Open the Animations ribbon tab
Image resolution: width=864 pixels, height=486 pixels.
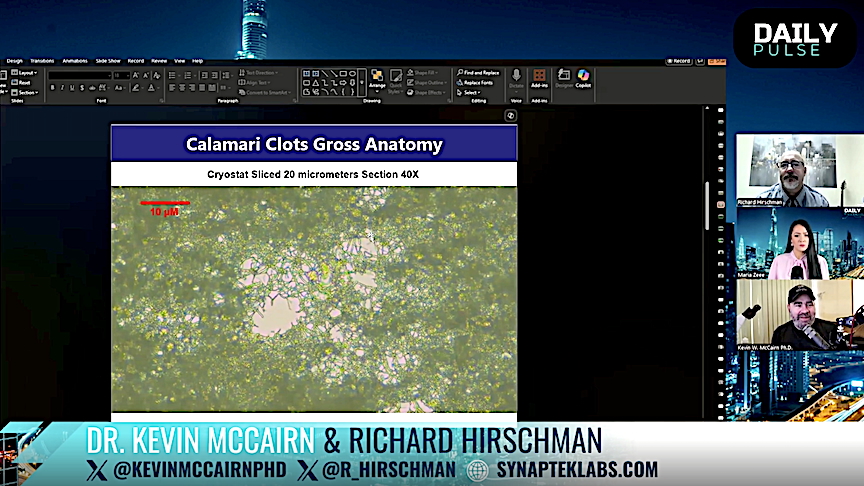click(74, 61)
